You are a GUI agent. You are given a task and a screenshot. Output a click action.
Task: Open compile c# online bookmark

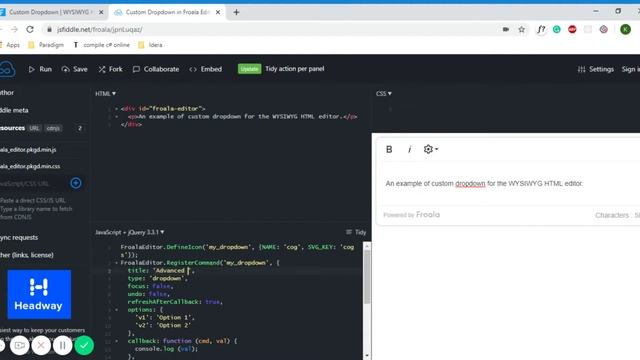[x=101, y=45]
